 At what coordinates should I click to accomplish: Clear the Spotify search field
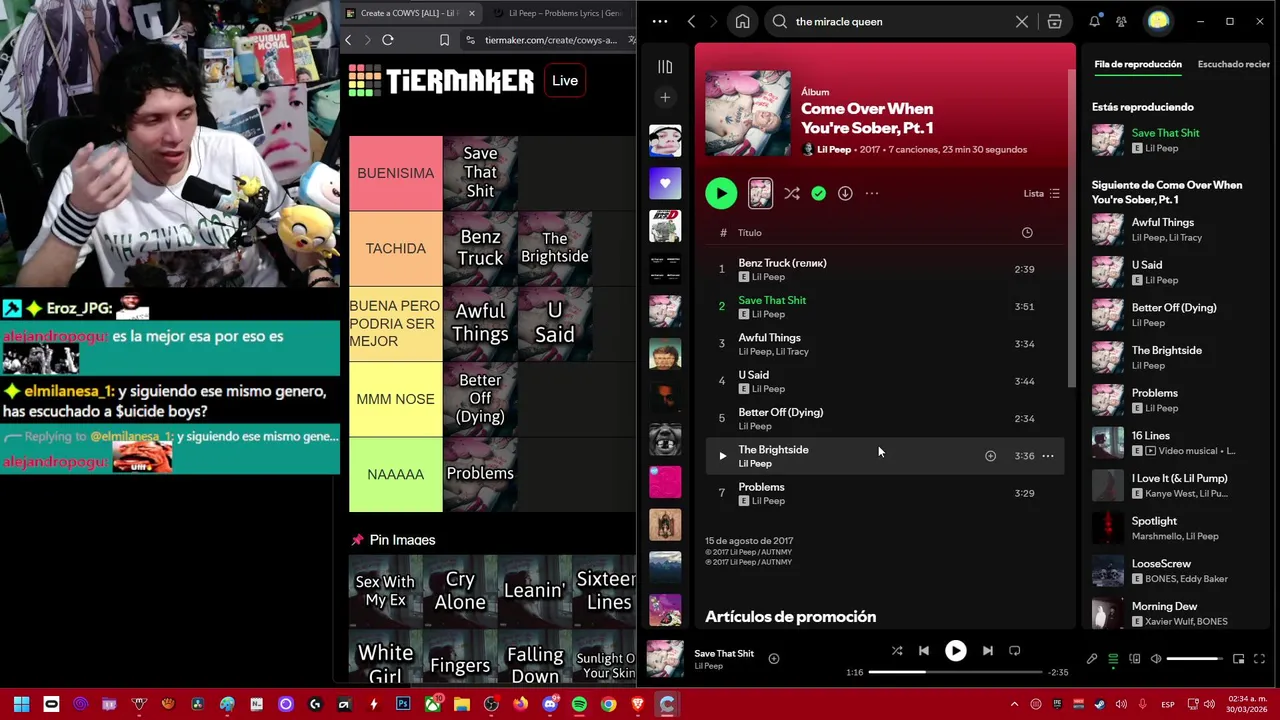click(x=1021, y=21)
